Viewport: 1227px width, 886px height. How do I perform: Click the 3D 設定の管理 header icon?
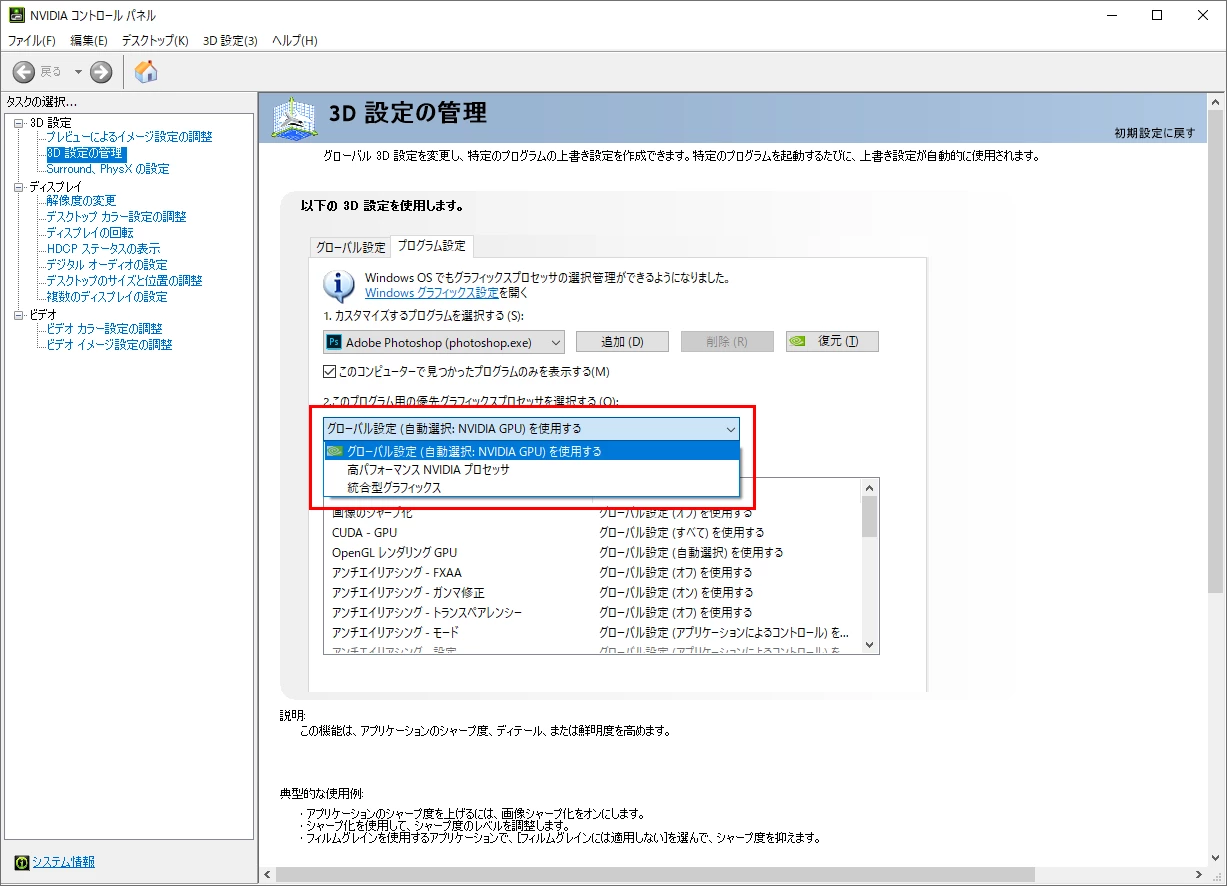296,119
